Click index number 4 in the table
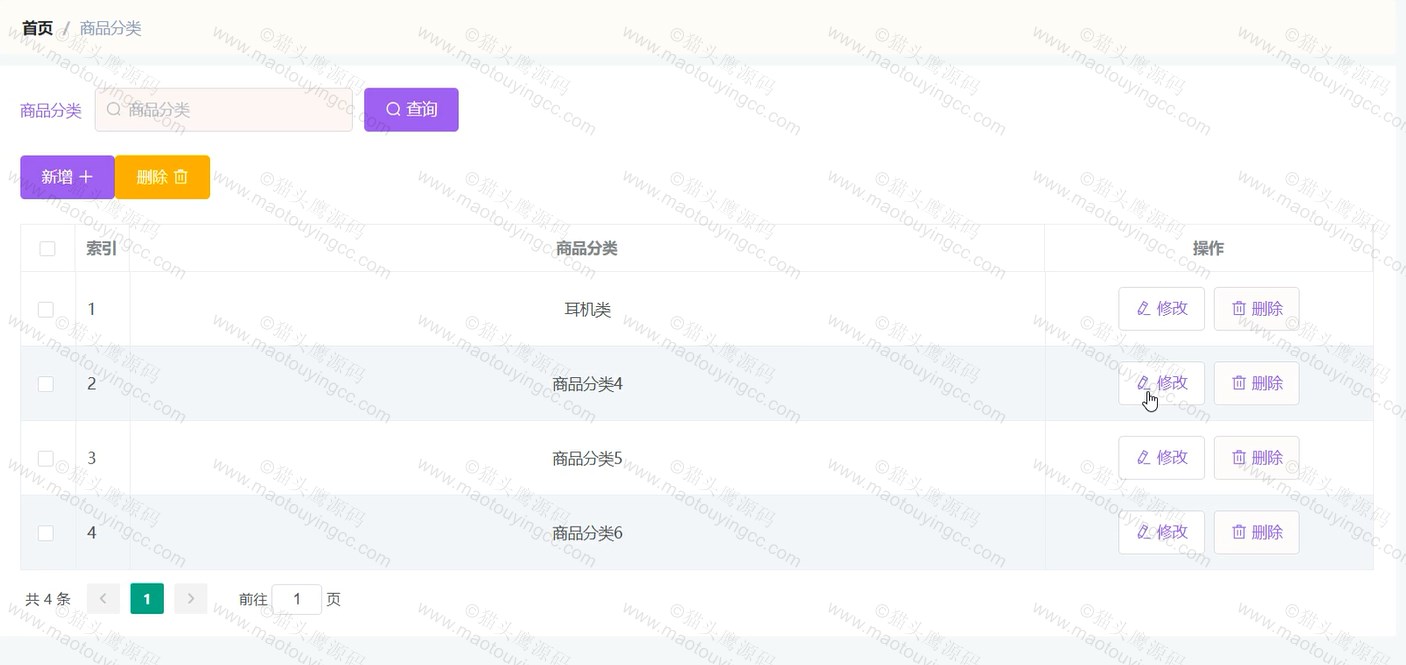This screenshot has height=665, width=1406. tap(91, 533)
